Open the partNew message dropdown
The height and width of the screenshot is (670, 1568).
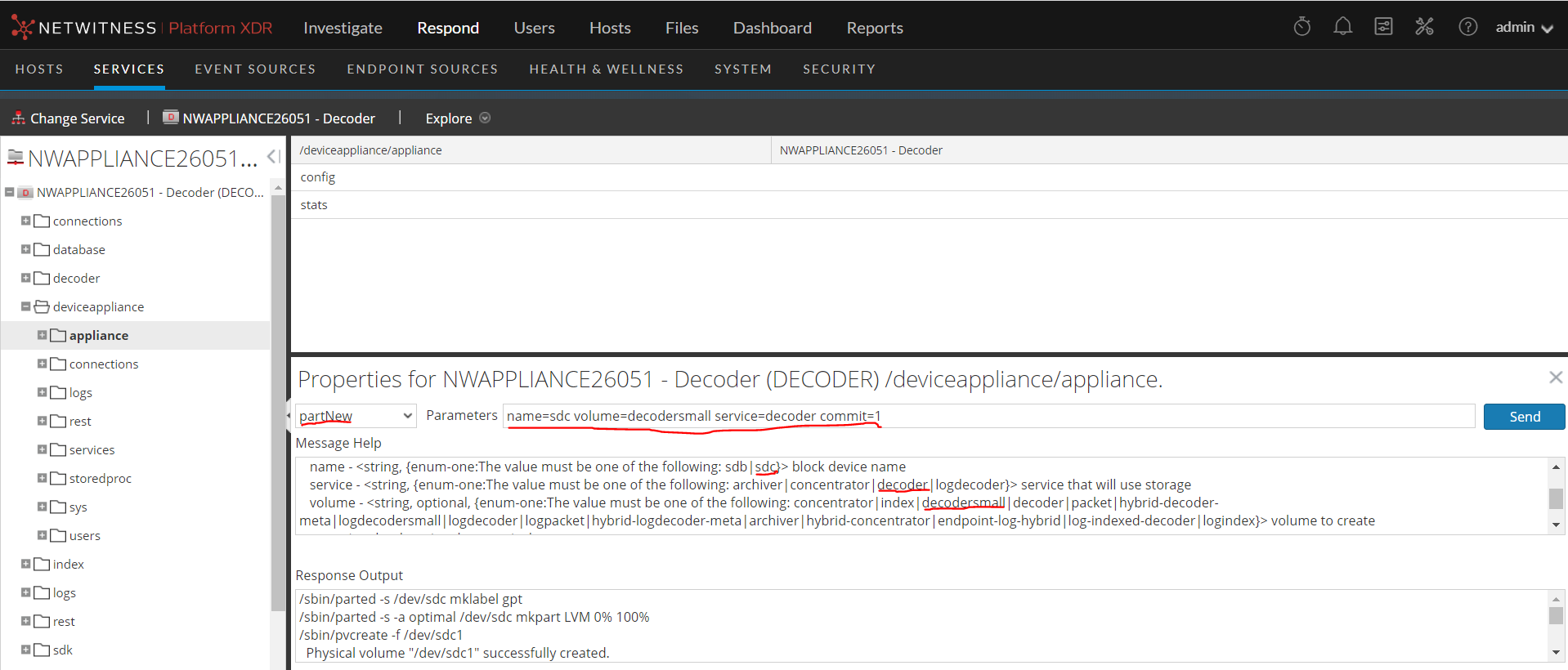356,416
